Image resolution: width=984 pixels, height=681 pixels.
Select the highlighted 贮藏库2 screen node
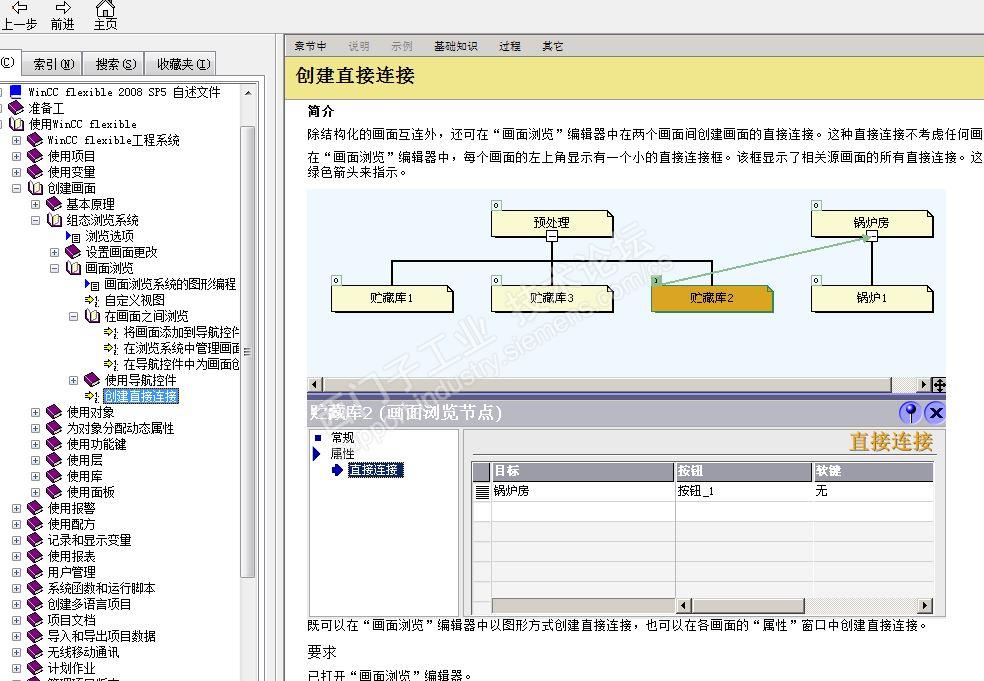(x=712, y=299)
